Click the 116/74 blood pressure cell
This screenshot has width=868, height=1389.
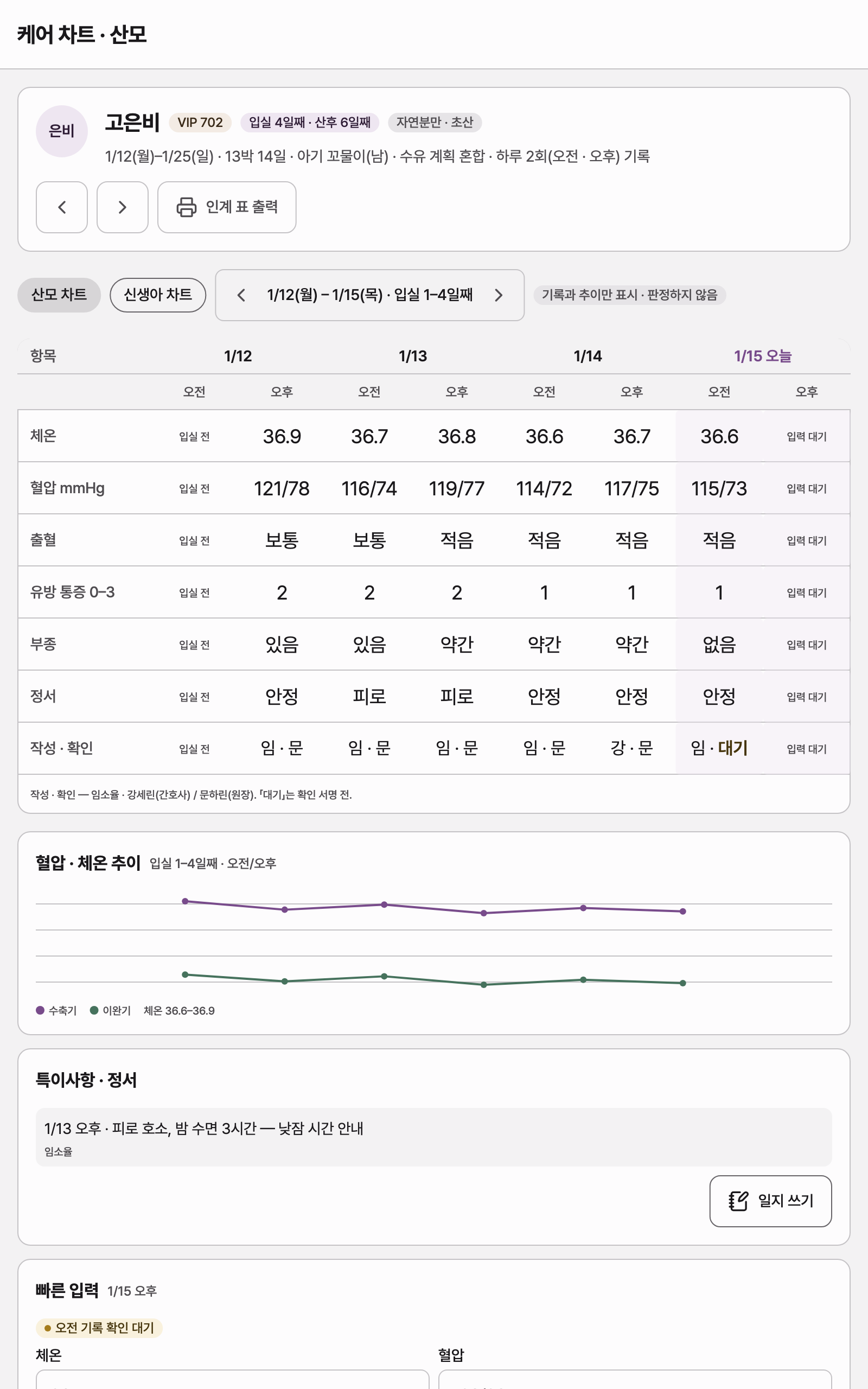[369, 488]
